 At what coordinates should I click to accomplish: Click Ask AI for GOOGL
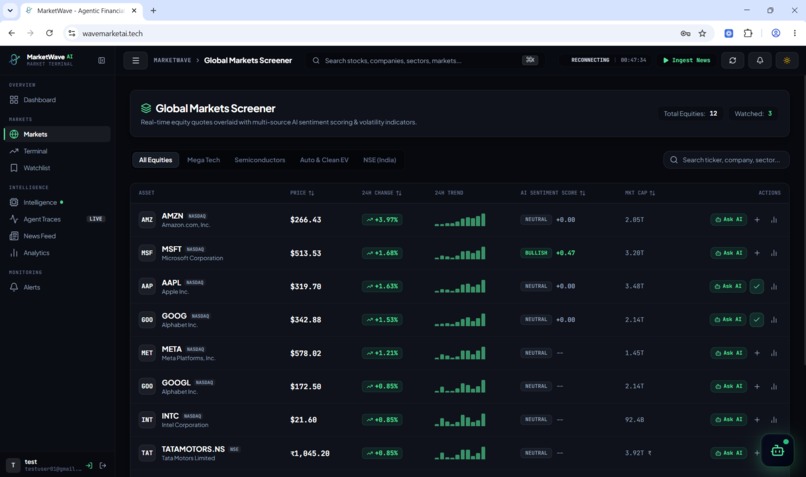click(x=728, y=386)
